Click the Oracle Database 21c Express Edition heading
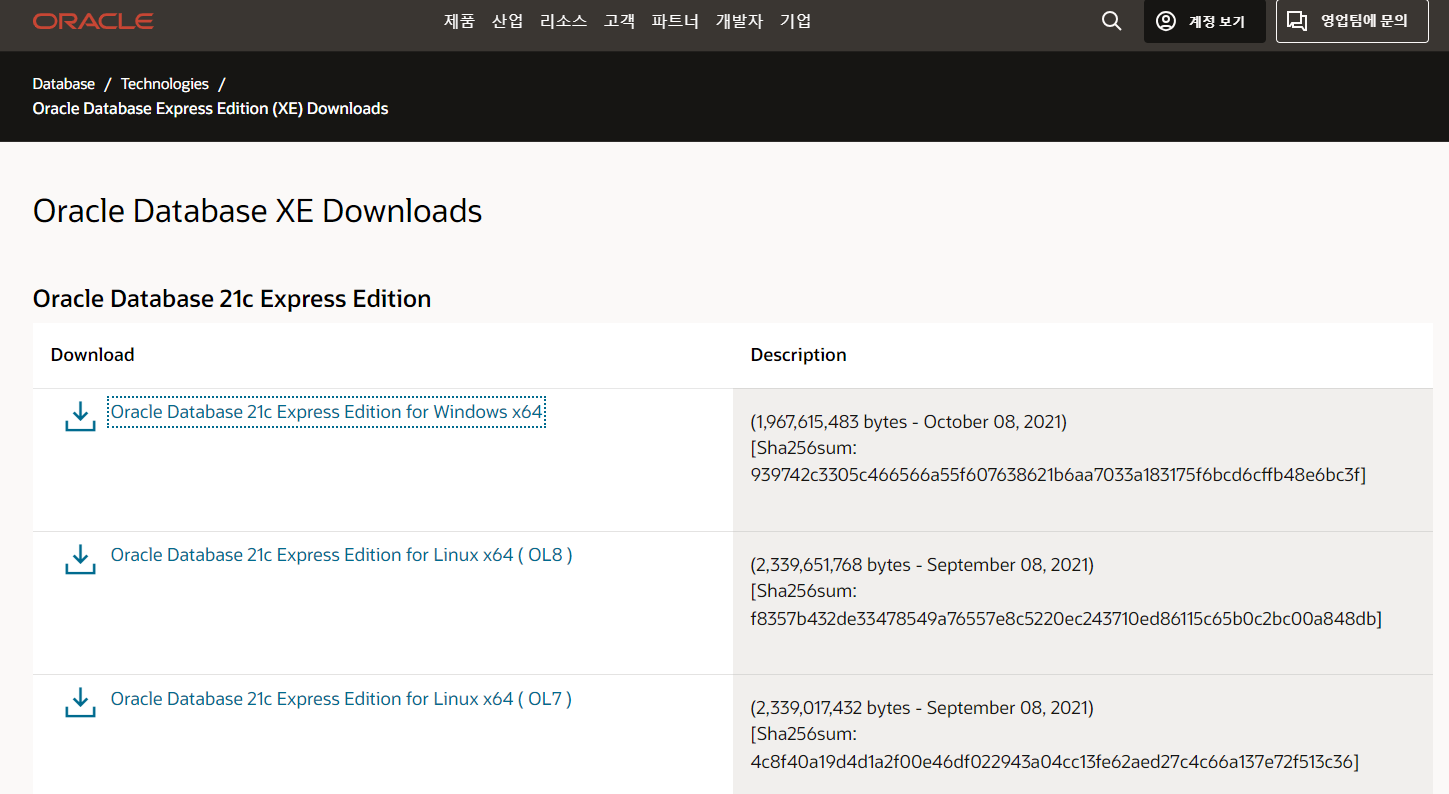The height and width of the screenshot is (794, 1449). pos(232,298)
